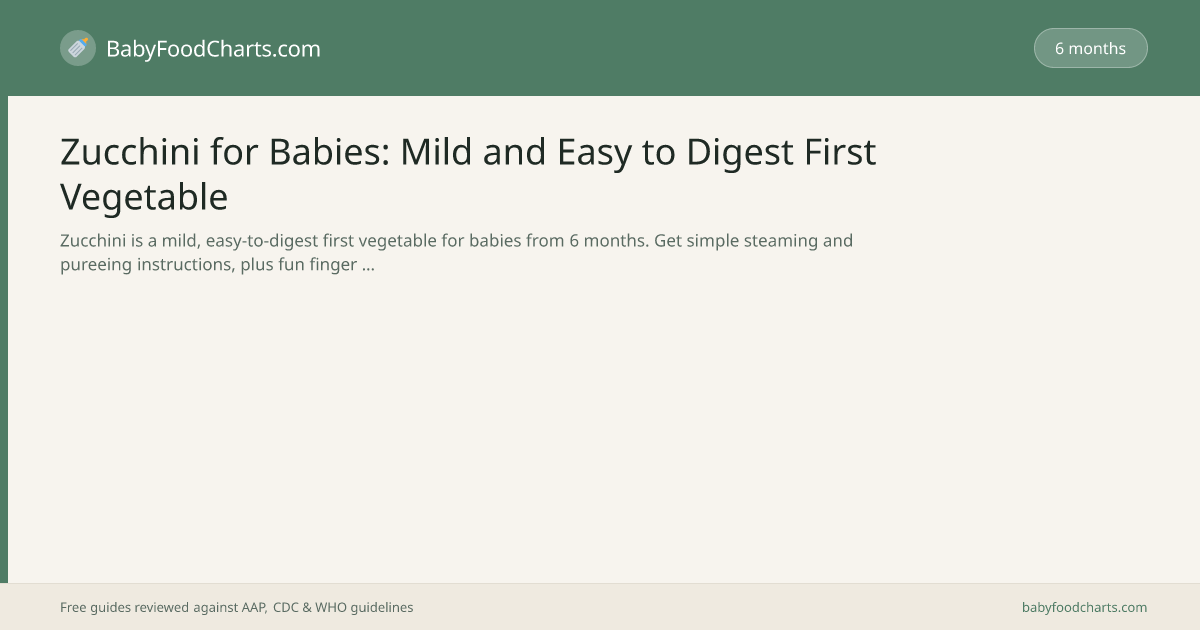The height and width of the screenshot is (630, 1200).
Task: Click CDC in the footer guidelines text
Action: pyautogui.click(x=285, y=607)
